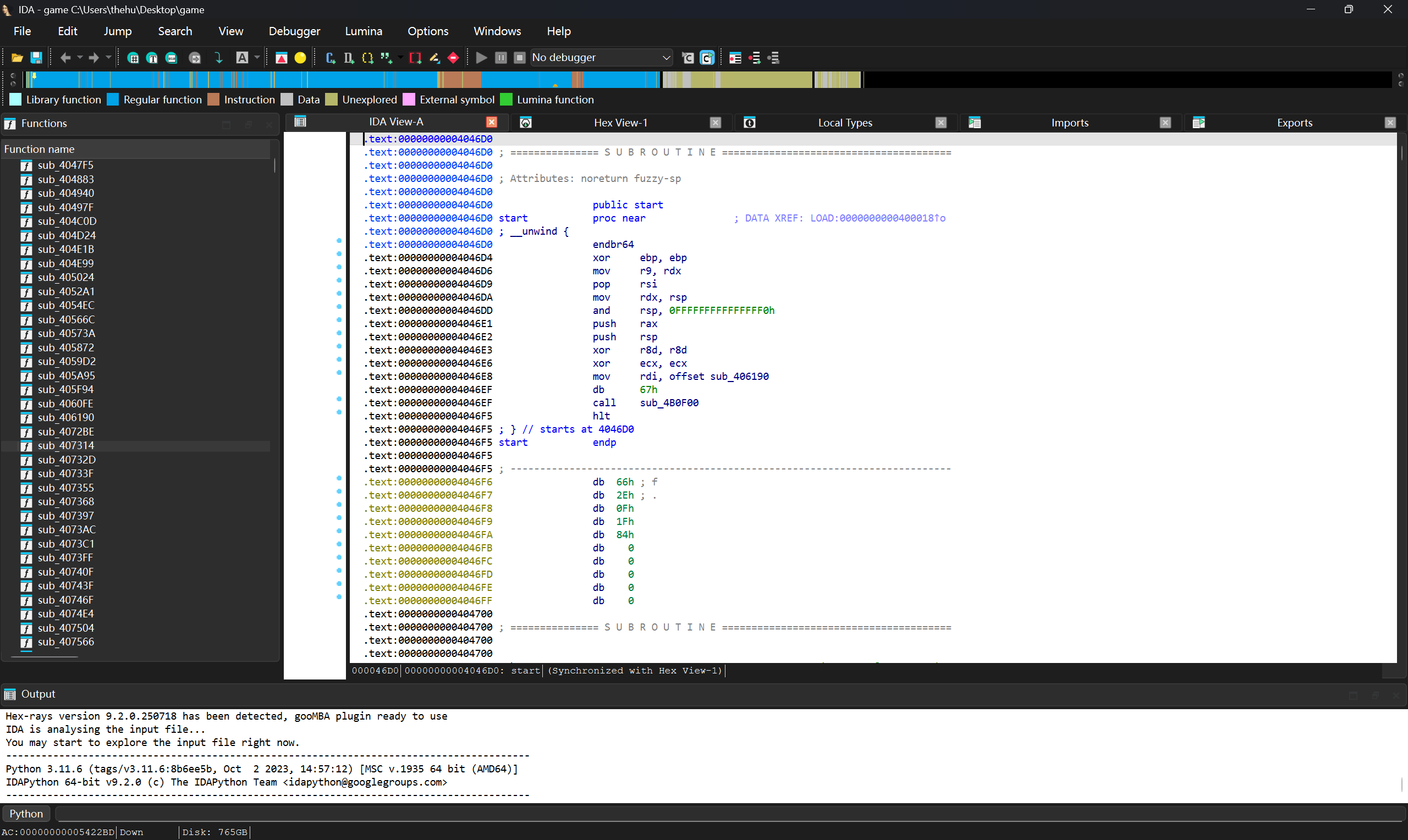Close the Hex View-1 tab
Screen dimensions: 1408x840
tap(715, 123)
